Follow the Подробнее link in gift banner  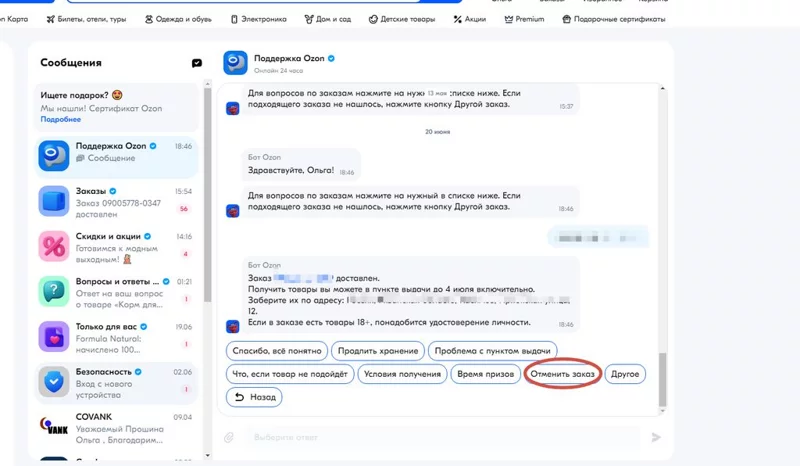tap(60, 119)
